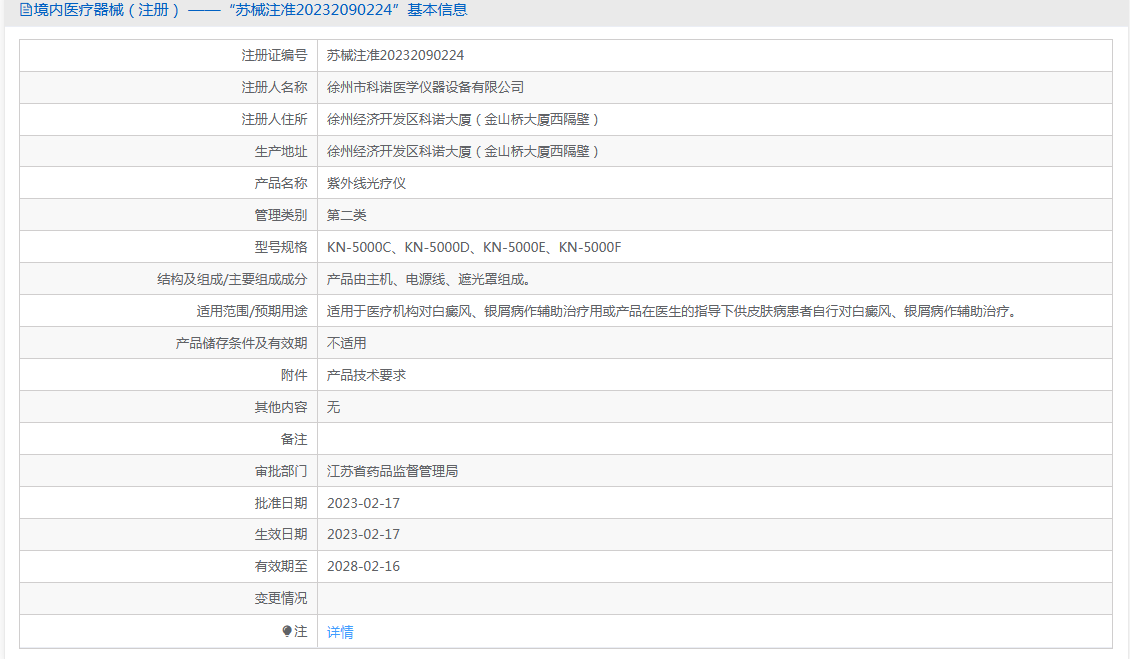1130x659 pixels.
Task: Click the 有效期至 label
Action: point(280,566)
